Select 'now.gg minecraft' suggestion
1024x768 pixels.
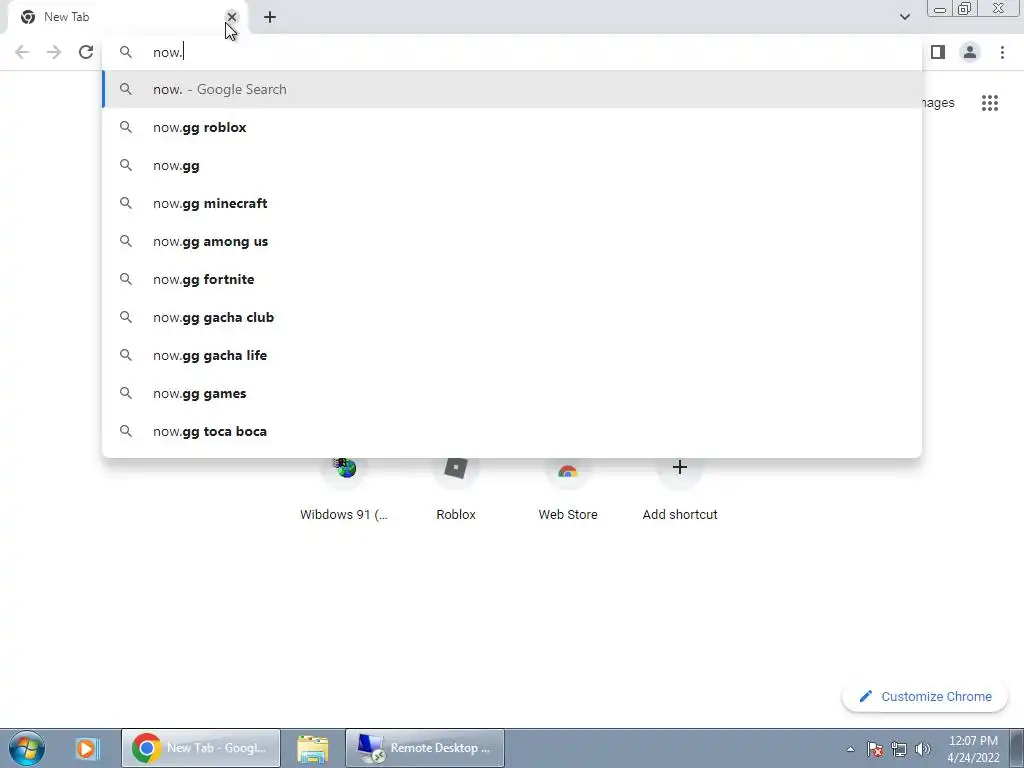(x=512, y=203)
